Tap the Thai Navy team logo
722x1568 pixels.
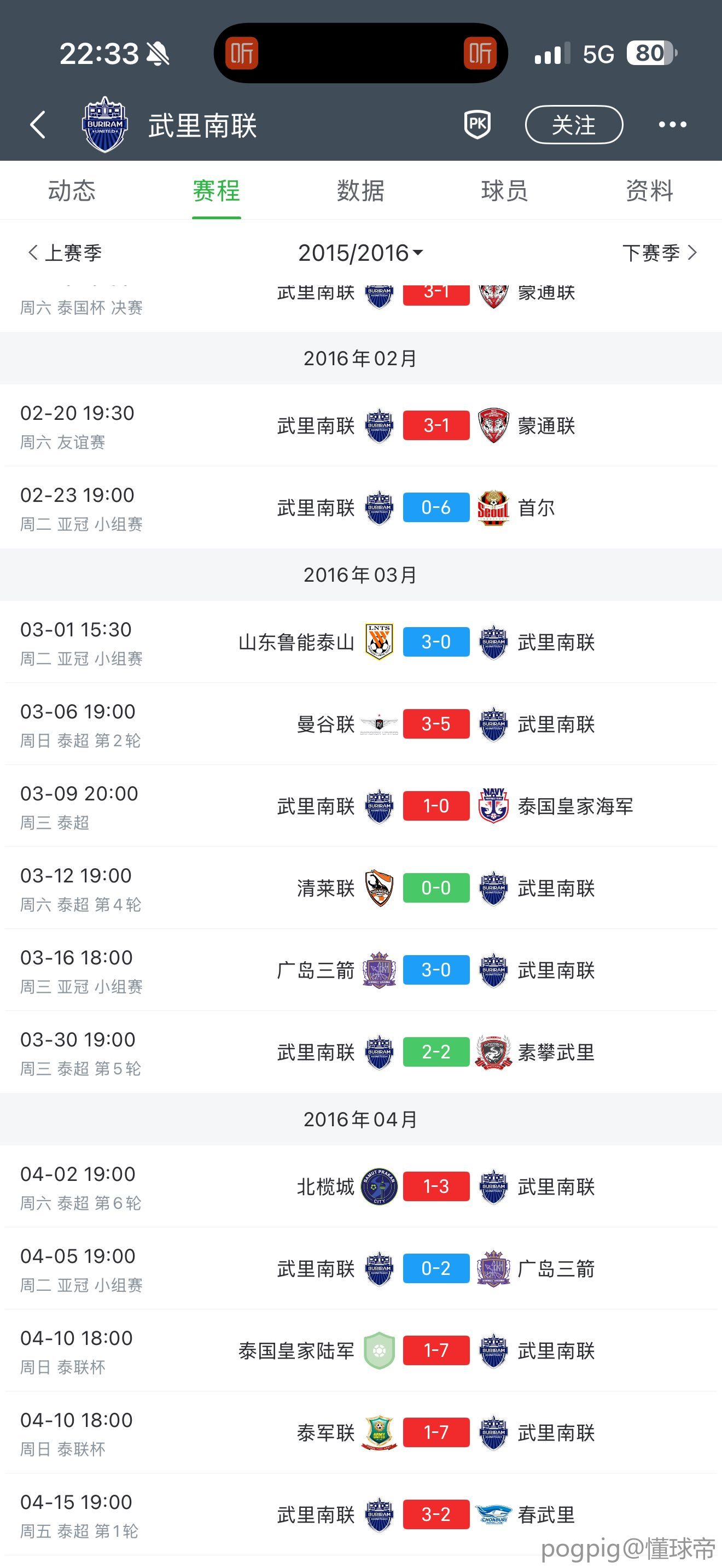[493, 806]
